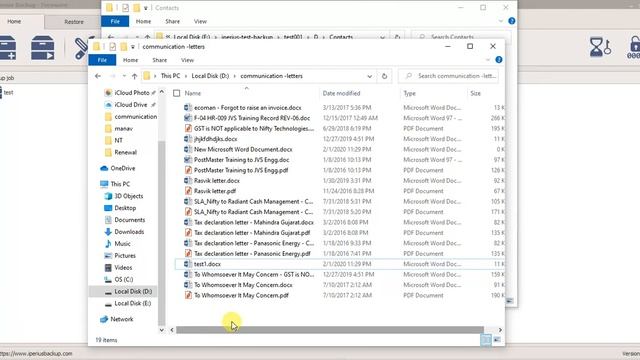This screenshot has height=360, width=640.
Task: Open Share ribbon tab in communication-letters window
Action: point(160,60)
